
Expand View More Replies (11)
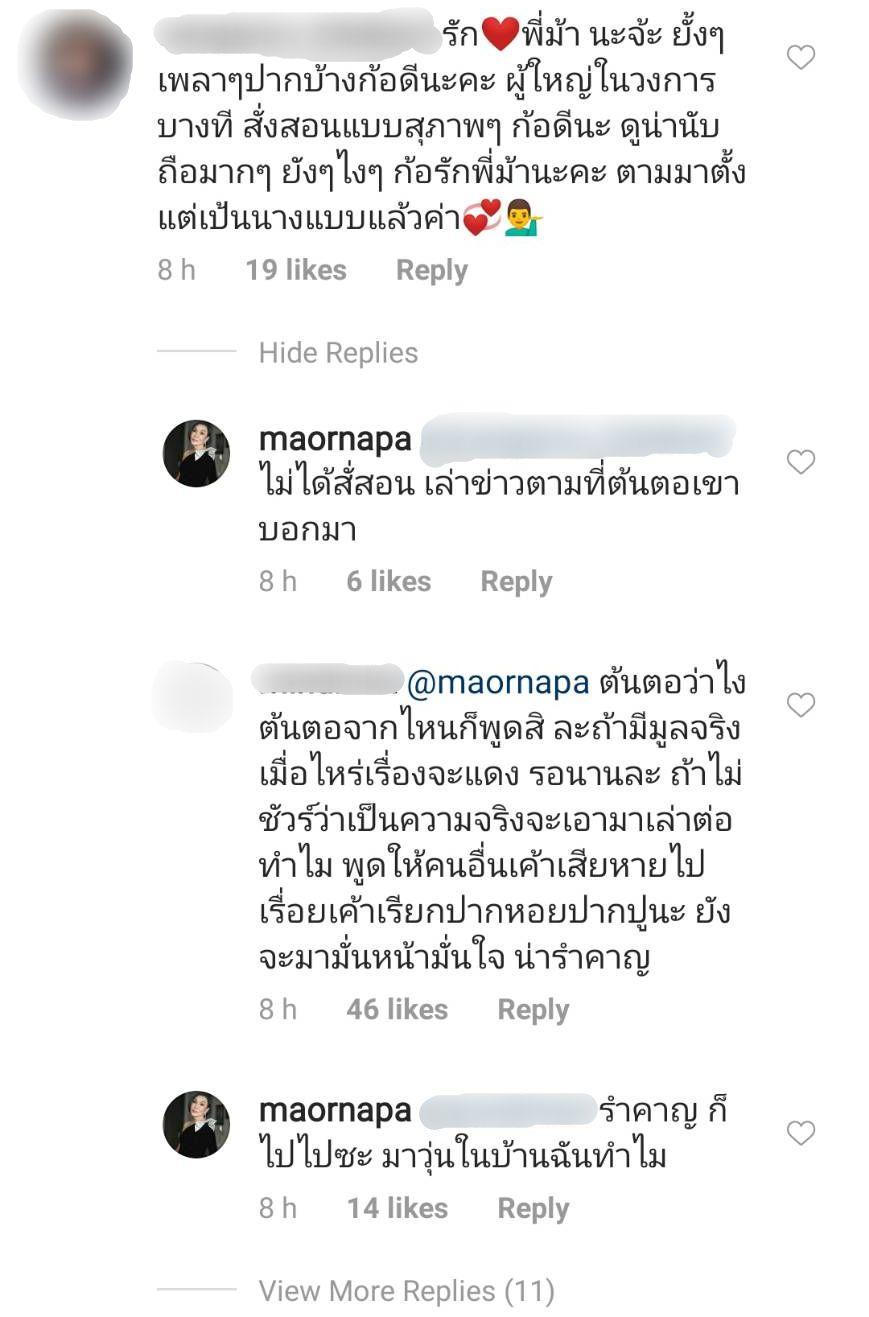point(406,1291)
